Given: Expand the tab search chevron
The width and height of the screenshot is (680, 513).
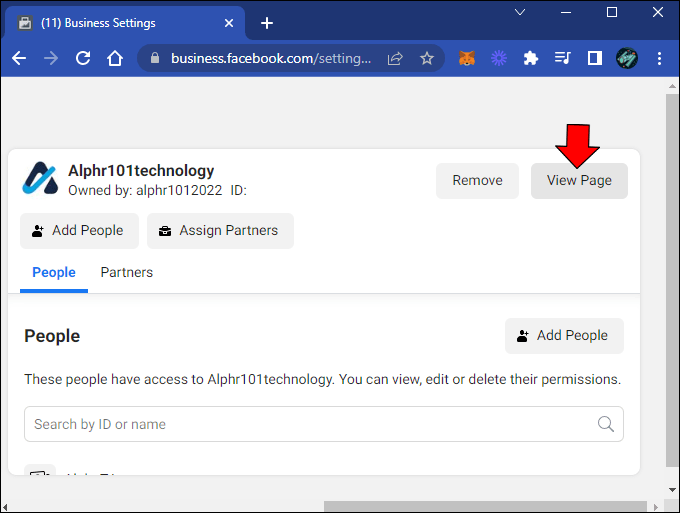Looking at the screenshot, I should [520, 12].
